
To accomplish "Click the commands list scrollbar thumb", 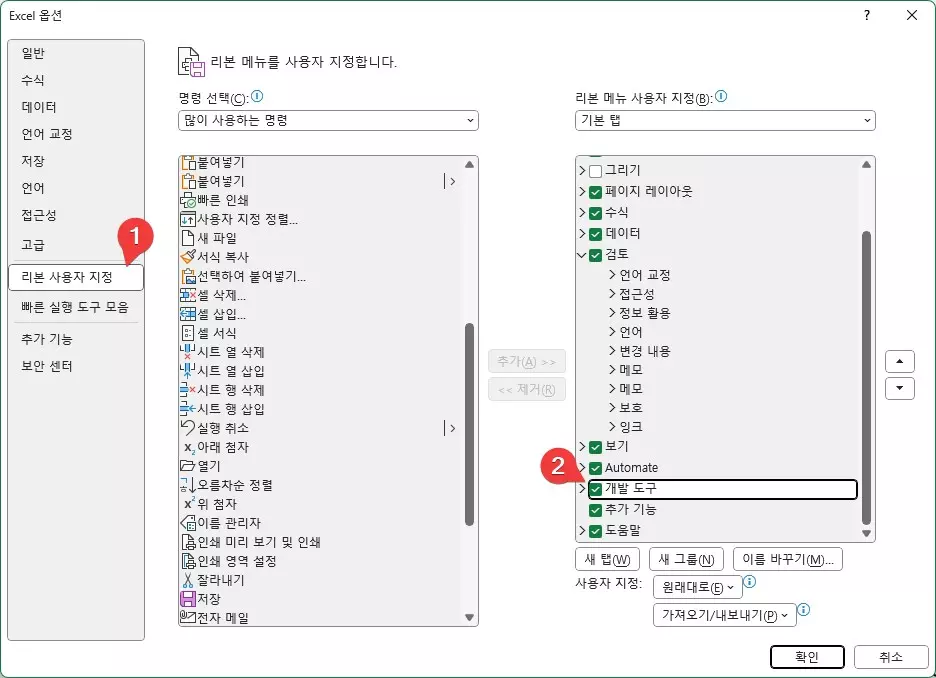I will [469, 424].
